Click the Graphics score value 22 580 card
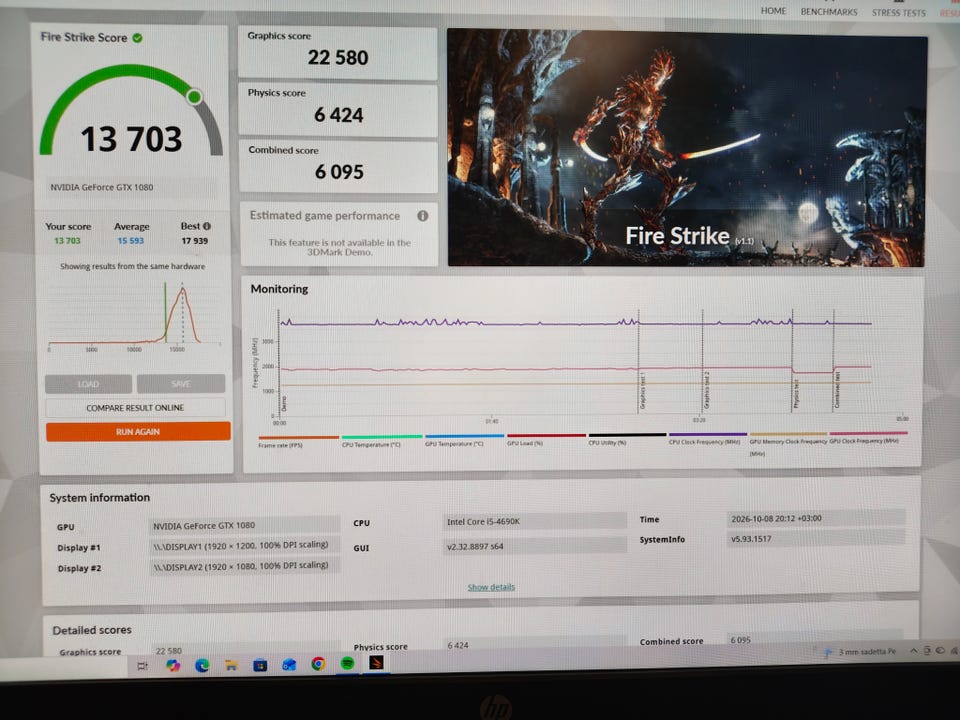This screenshot has height=720, width=960. [337, 53]
